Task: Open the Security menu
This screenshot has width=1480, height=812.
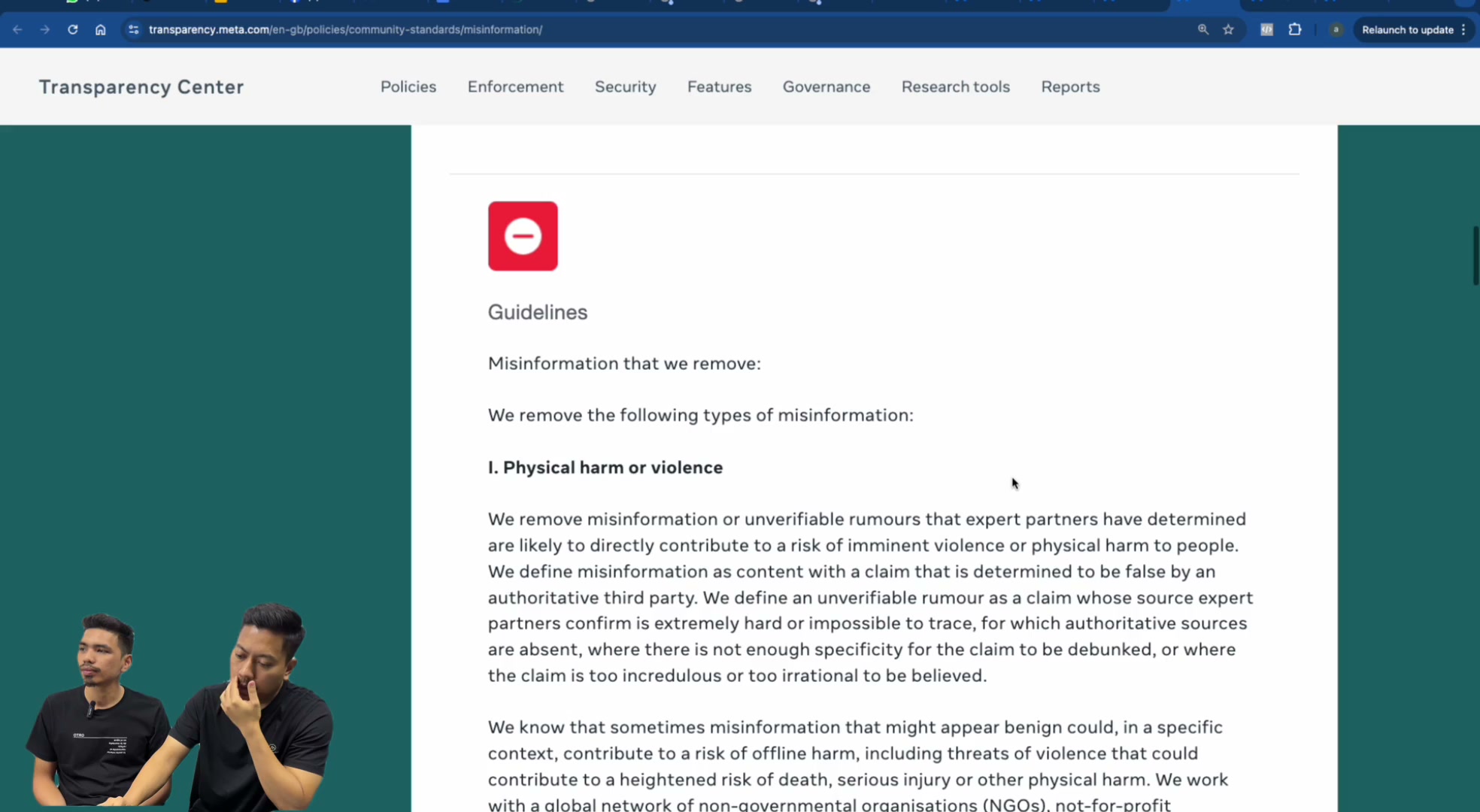Action: 625,86
